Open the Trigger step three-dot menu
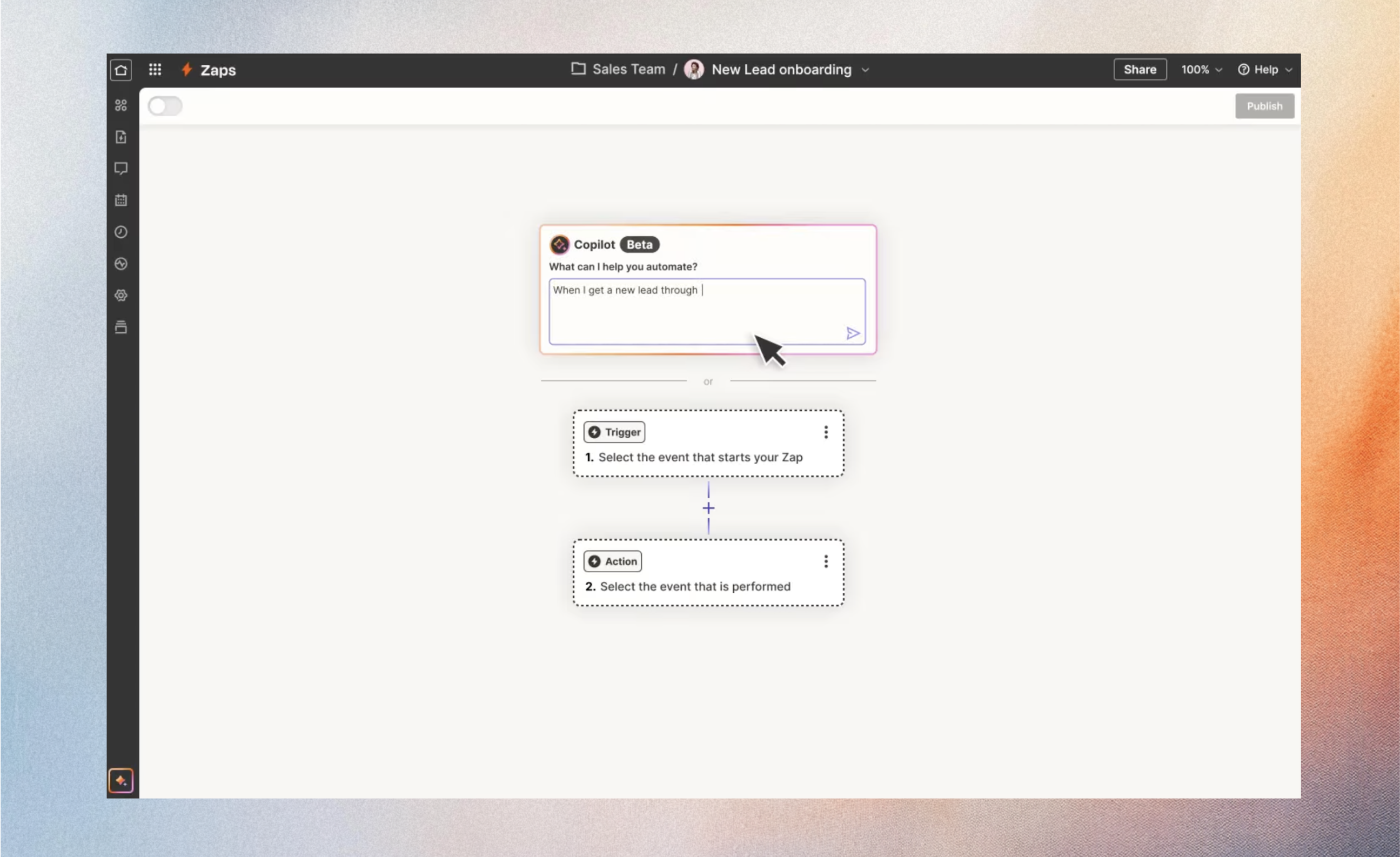Image resolution: width=1400 pixels, height=857 pixels. coord(826,432)
